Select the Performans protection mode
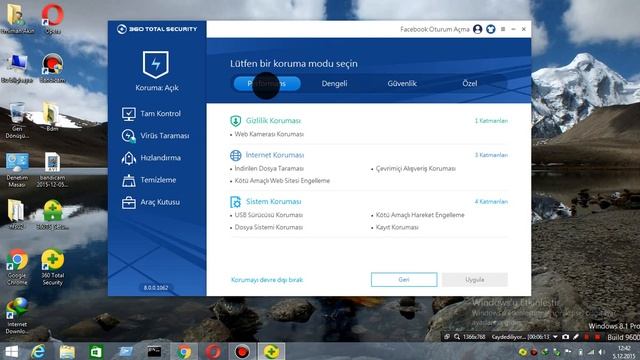Screen dimensions: 640x360 pos(267,84)
